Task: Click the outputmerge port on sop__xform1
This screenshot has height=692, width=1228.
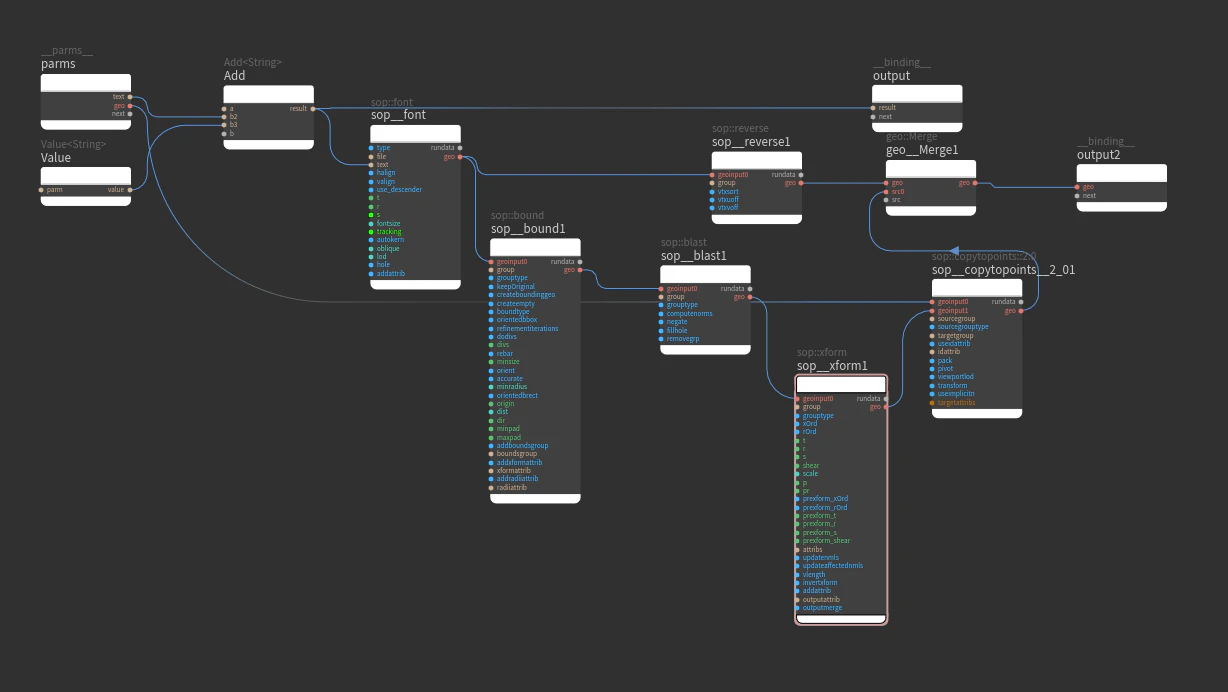Action: click(x=798, y=608)
